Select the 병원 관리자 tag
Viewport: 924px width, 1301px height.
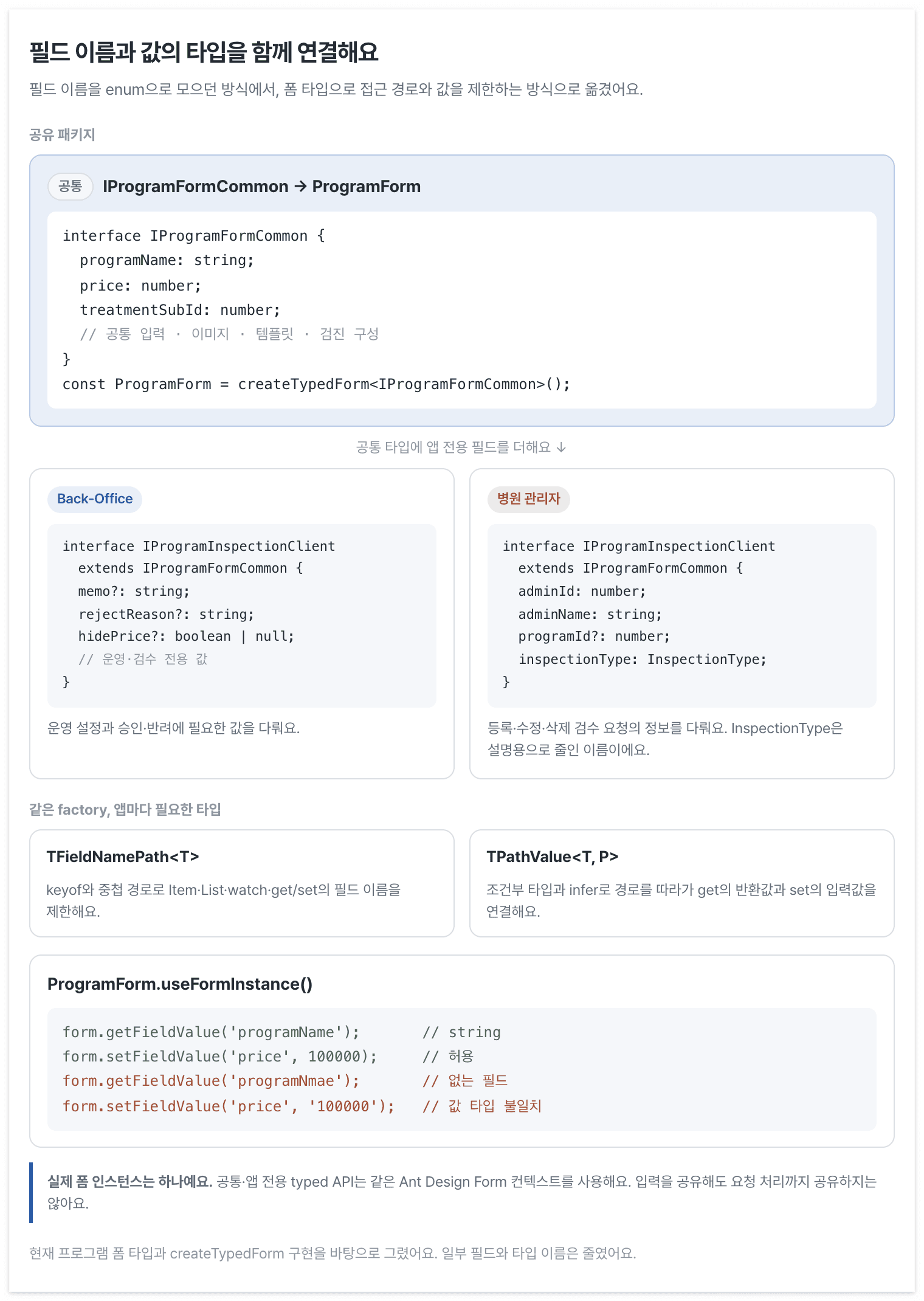[x=528, y=499]
